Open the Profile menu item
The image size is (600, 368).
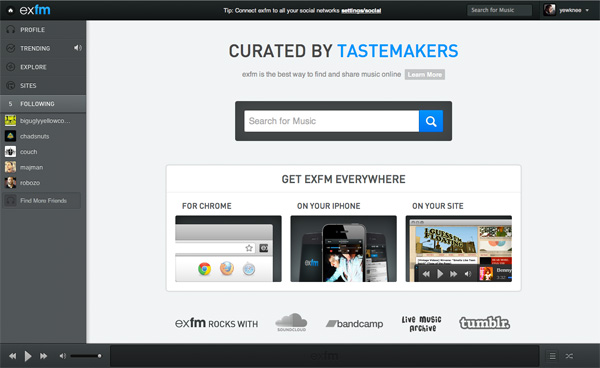(x=33, y=29)
